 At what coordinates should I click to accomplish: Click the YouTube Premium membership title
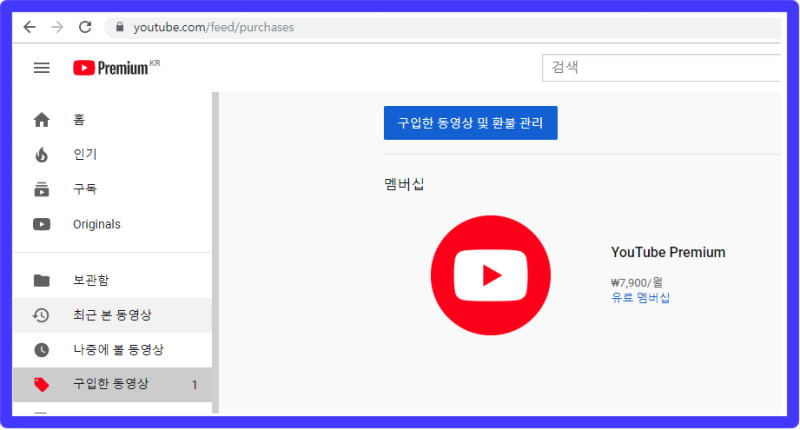click(668, 252)
